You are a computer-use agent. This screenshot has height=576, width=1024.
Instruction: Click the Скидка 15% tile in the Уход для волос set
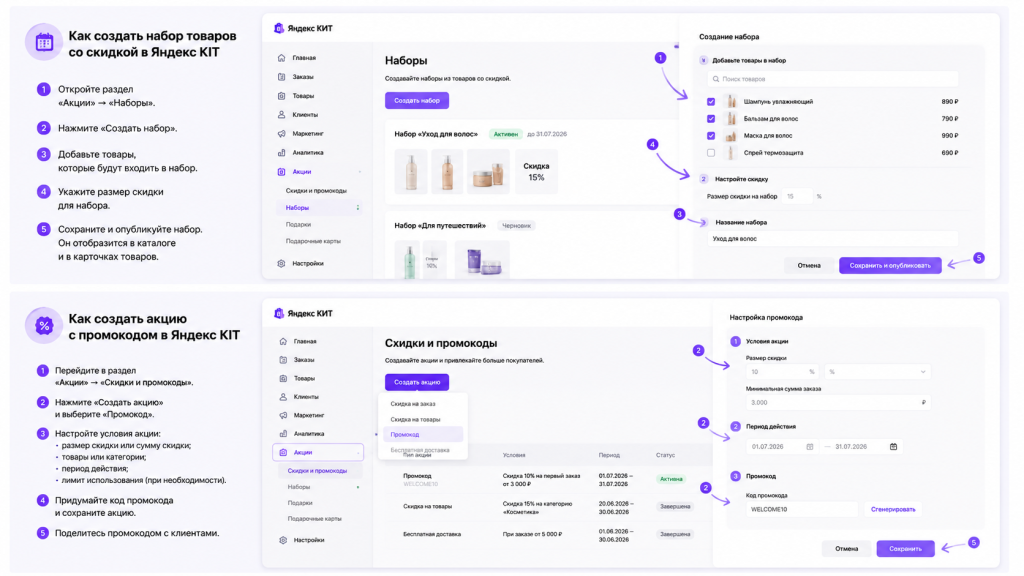536,172
